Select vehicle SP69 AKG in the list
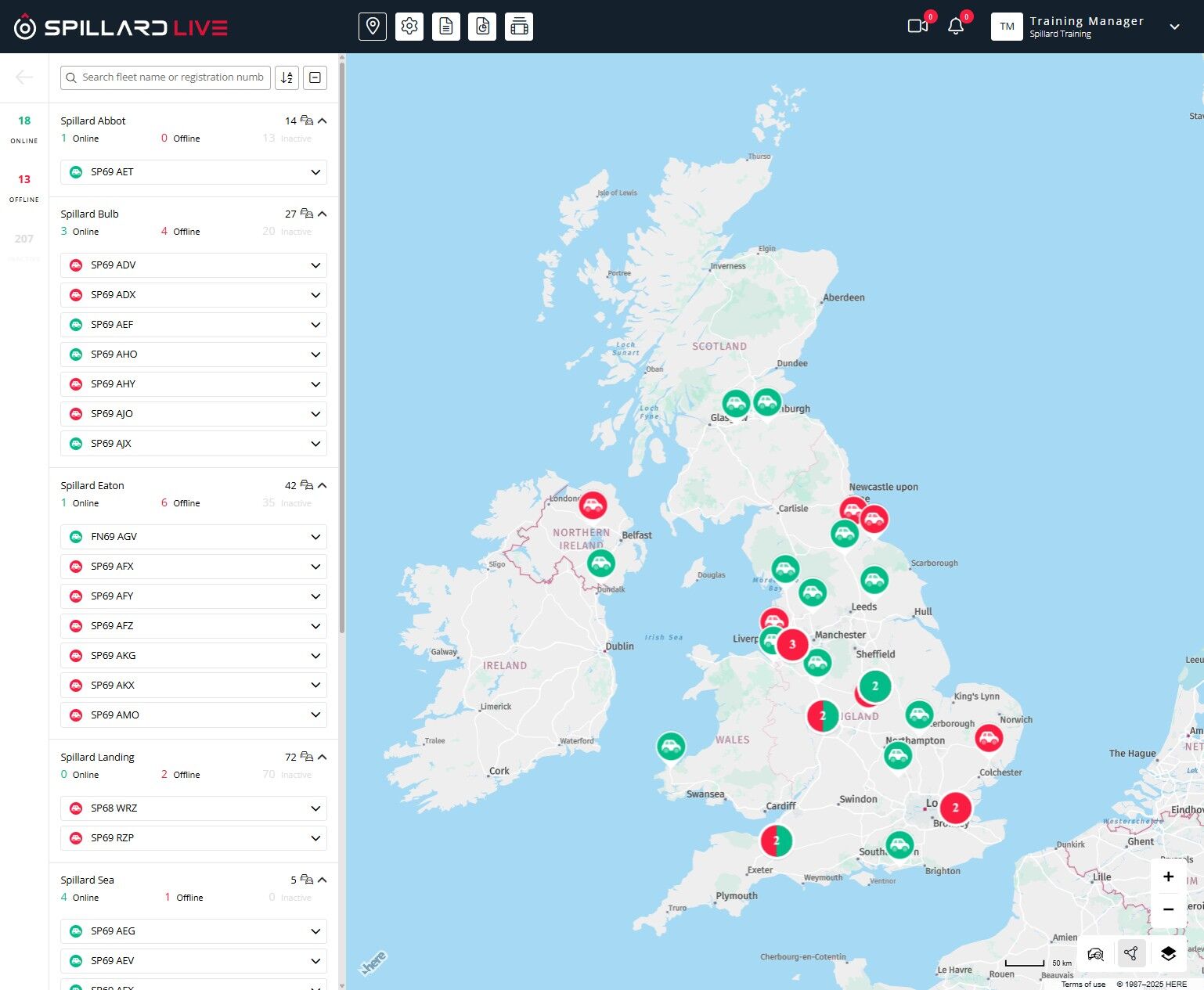This screenshot has width=1204, height=990. point(193,656)
